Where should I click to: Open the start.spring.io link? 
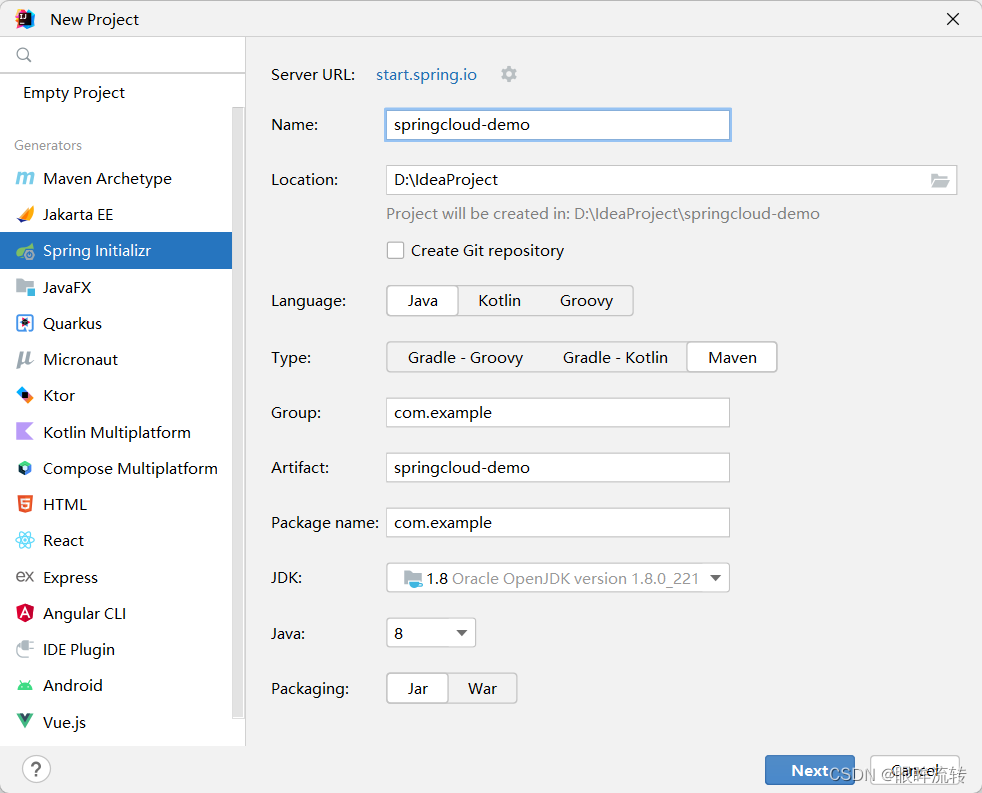point(426,75)
